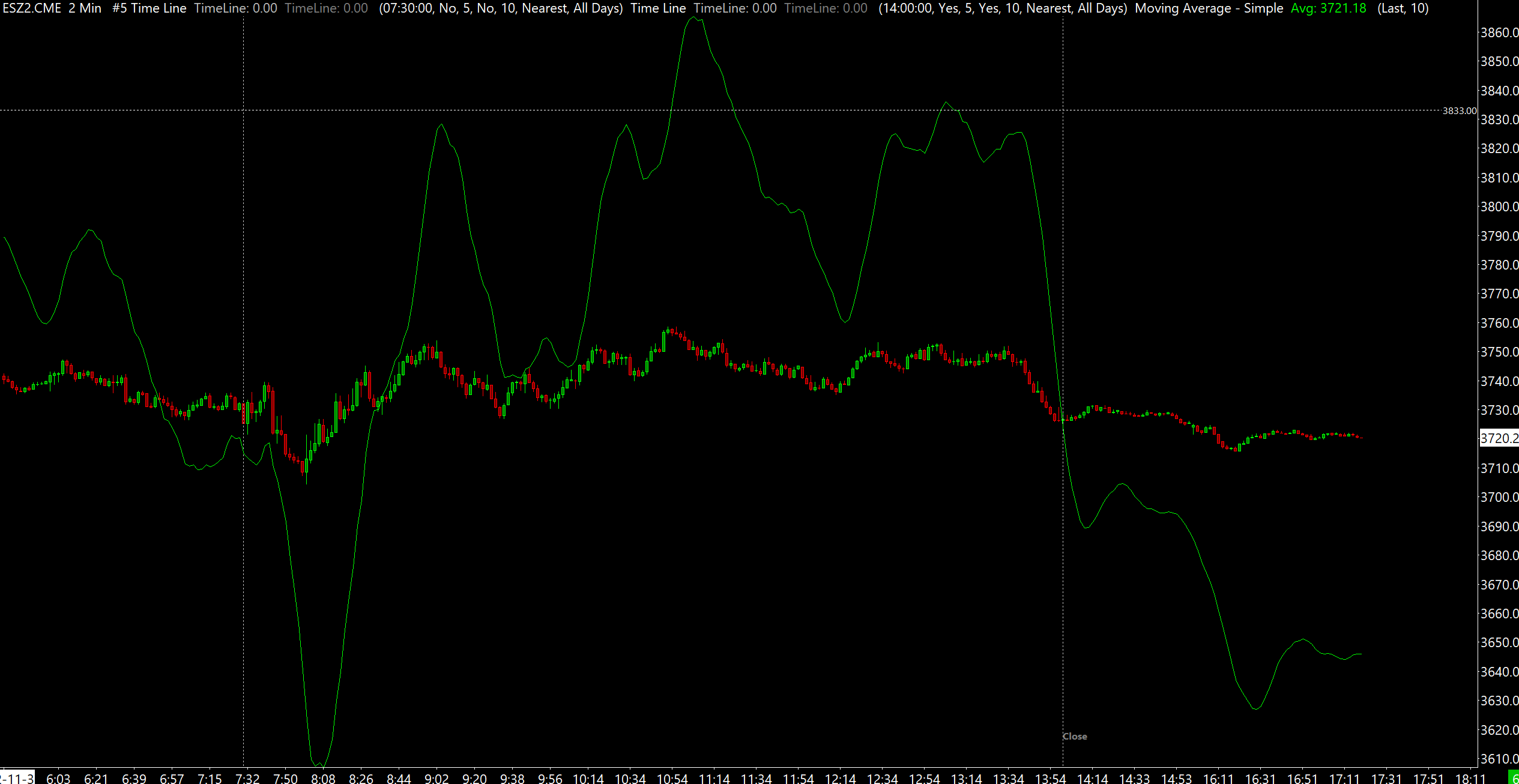Click the Avg: 3721.18 value readout
This screenshot has width=1519, height=784.
pyautogui.click(x=1328, y=8)
